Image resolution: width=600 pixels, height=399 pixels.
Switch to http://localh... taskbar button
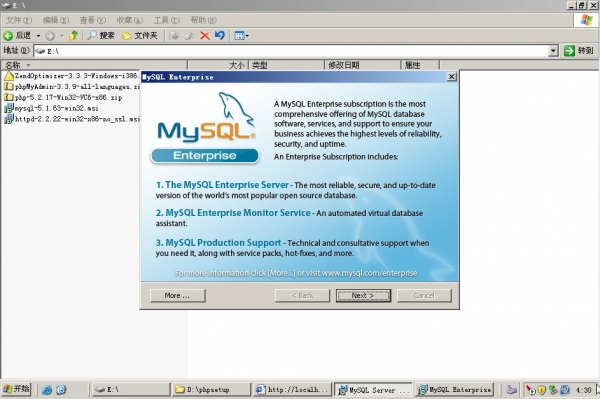(x=292, y=389)
